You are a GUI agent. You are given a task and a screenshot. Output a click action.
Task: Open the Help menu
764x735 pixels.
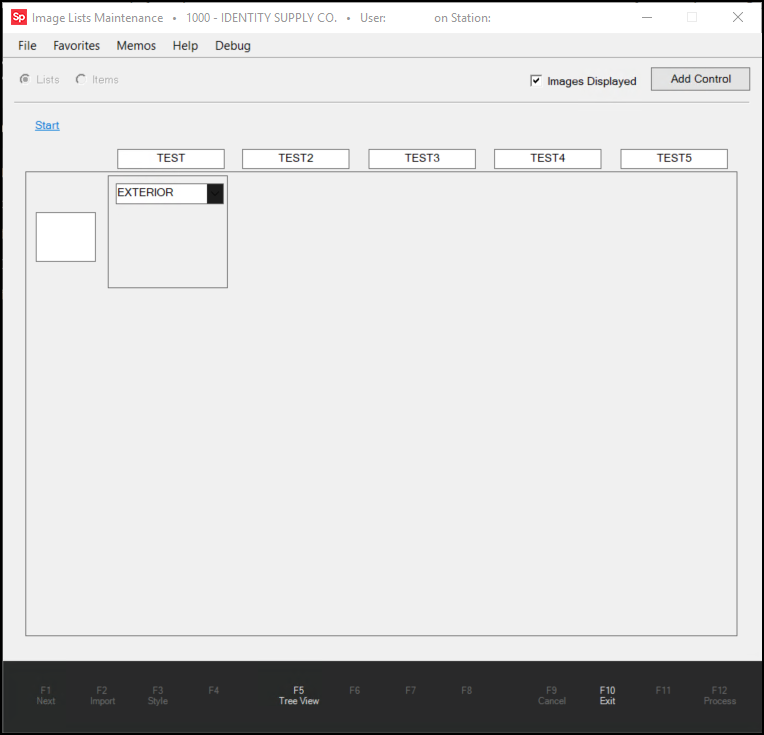[185, 46]
